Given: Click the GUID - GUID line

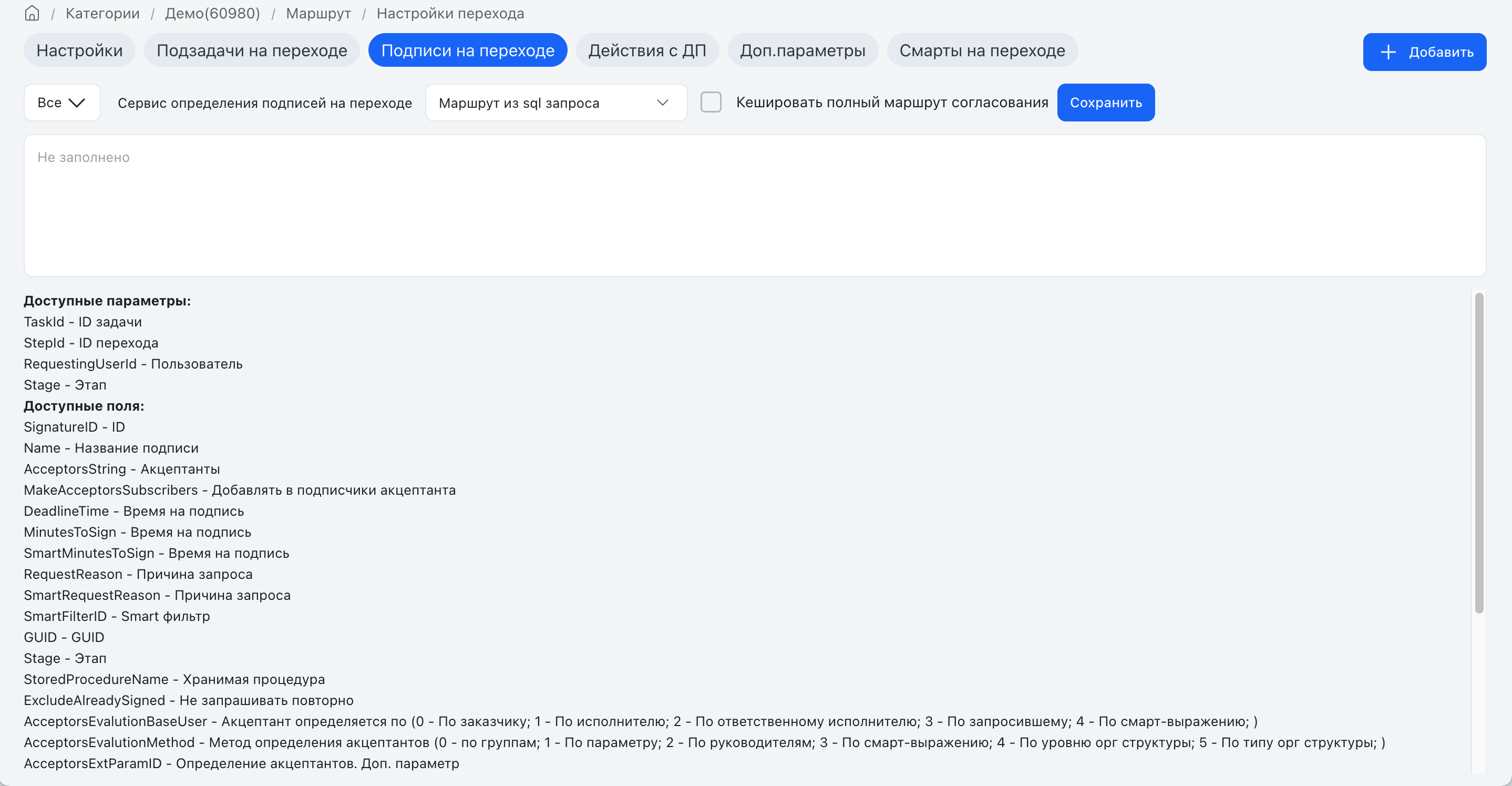Looking at the screenshot, I should pos(64,638).
